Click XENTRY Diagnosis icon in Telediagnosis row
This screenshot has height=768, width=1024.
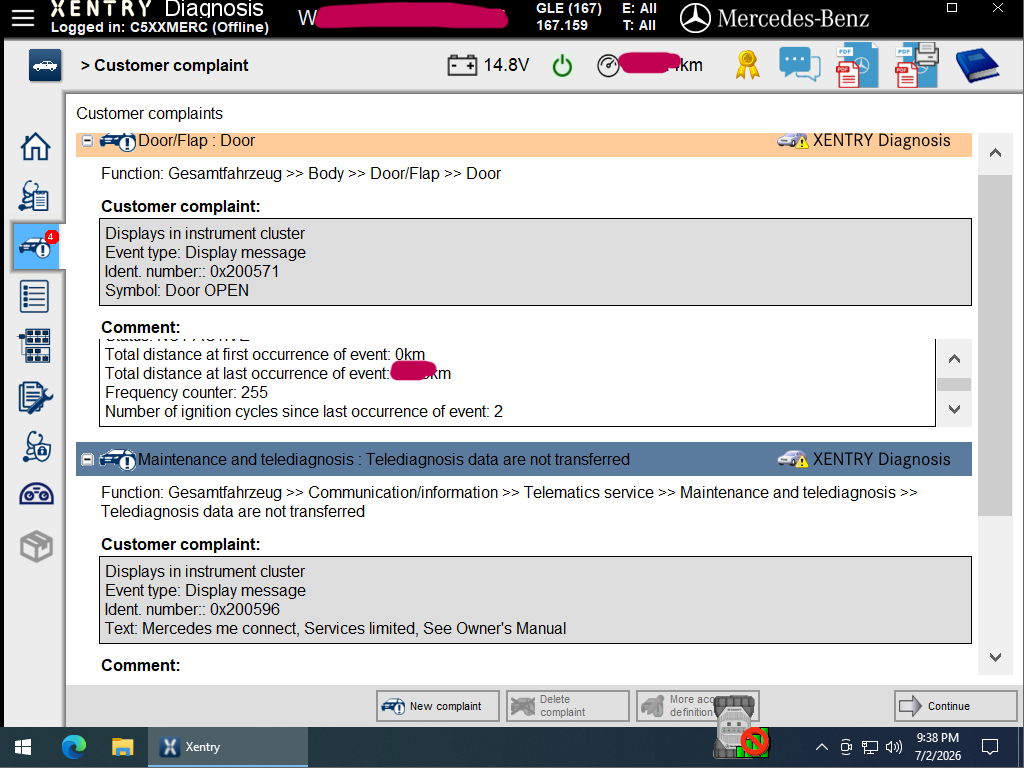tap(792, 459)
